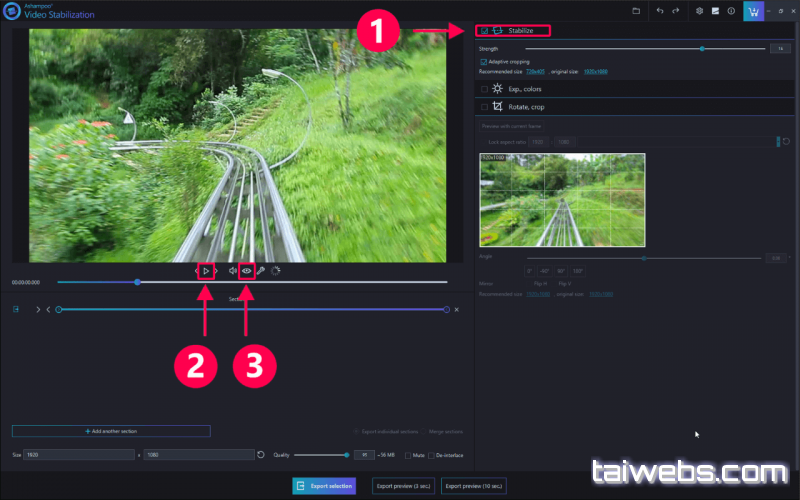Click Add another section bar
The height and width of the screenshot is (500, 800).
[111, 431]
